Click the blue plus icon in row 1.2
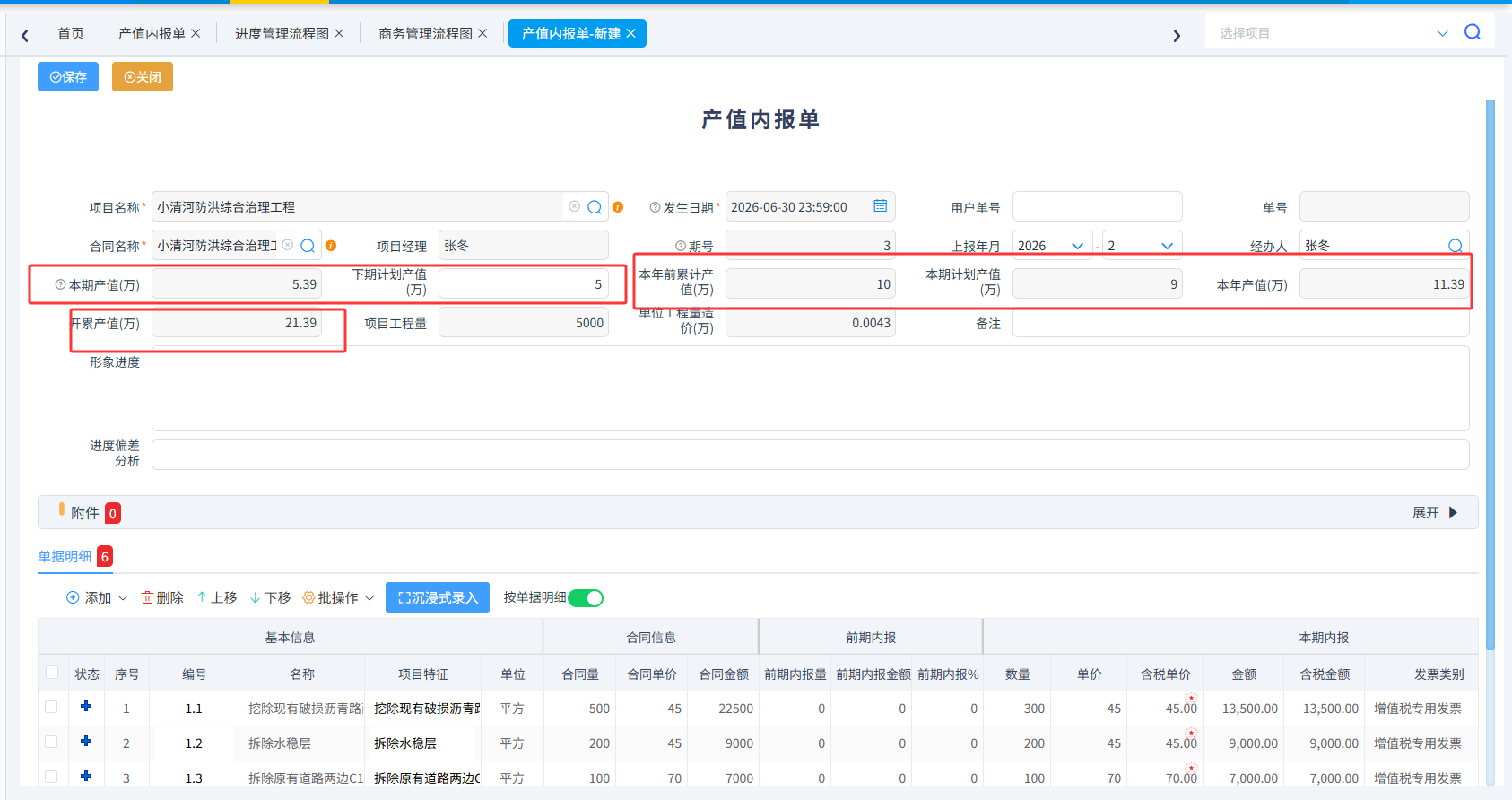The width and height of the screenshot is (1512, 800). click(86, 741)
